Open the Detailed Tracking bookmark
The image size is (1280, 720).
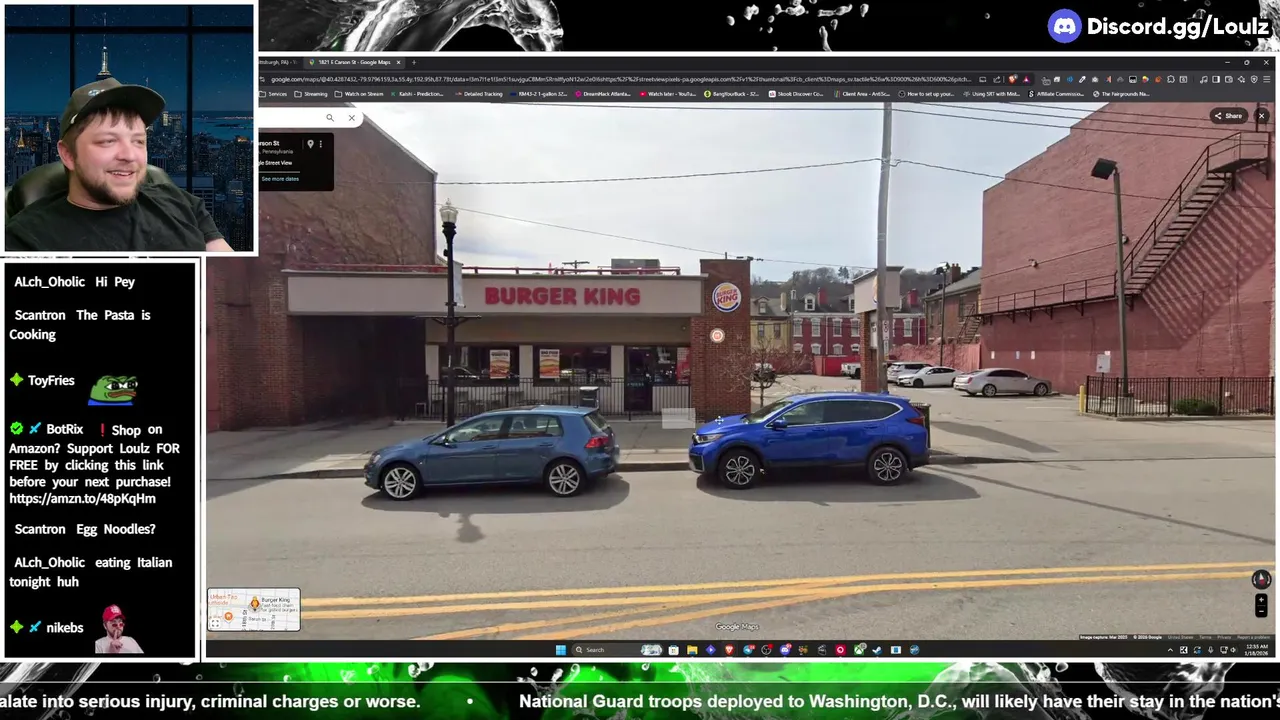[x=478, y=94]
